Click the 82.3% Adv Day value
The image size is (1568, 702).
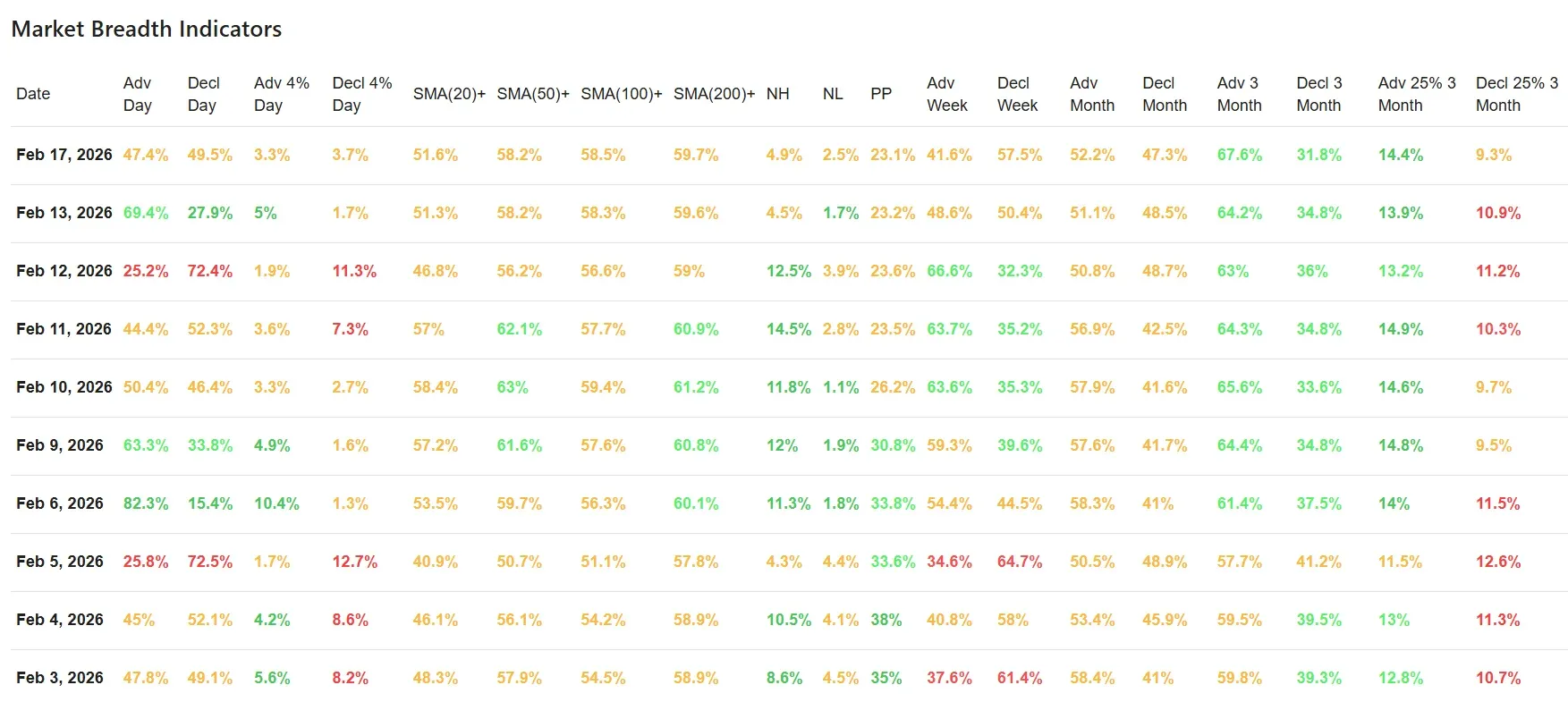[146, 503]
